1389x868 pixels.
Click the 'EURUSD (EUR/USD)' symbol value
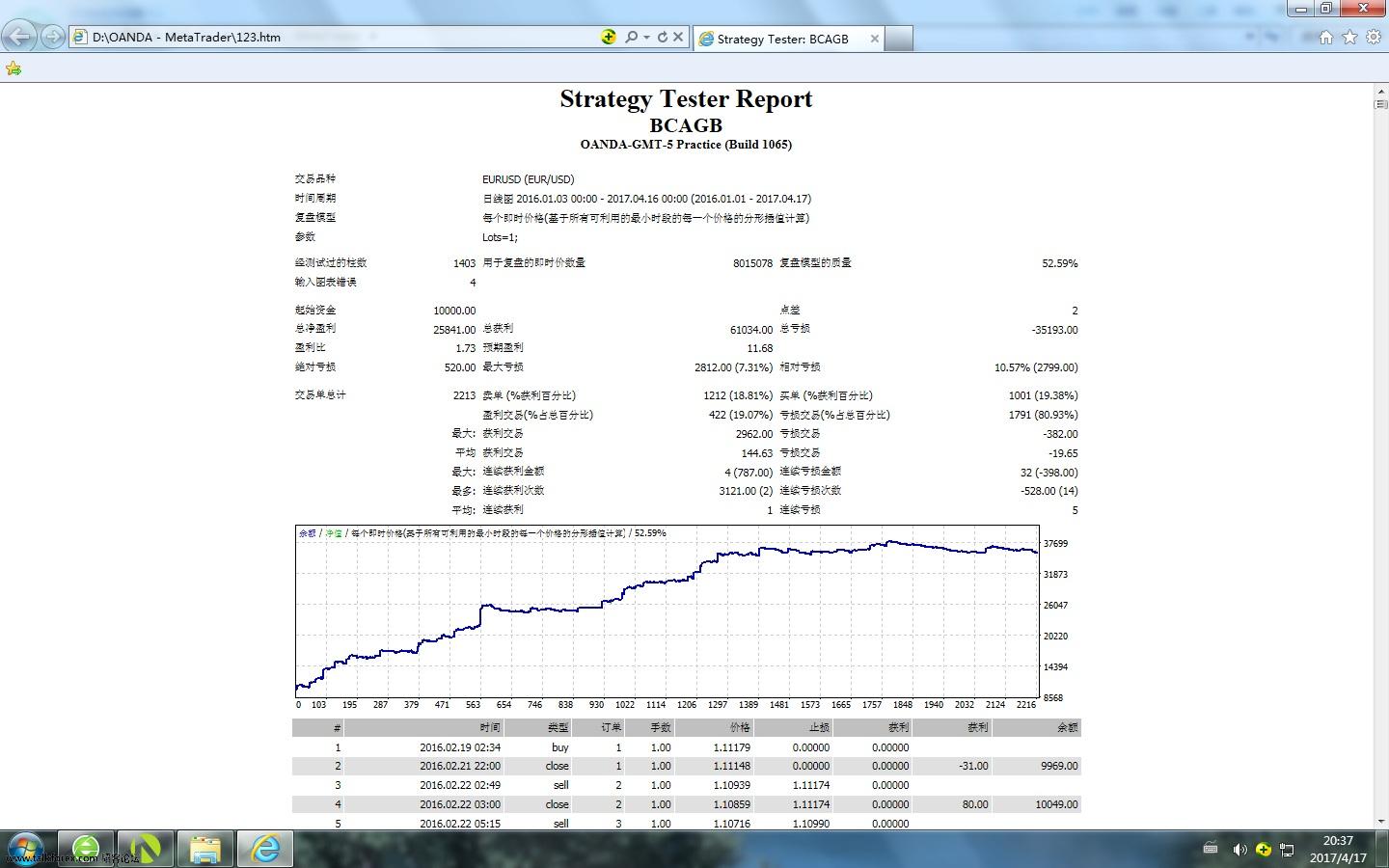coord(529,179)
